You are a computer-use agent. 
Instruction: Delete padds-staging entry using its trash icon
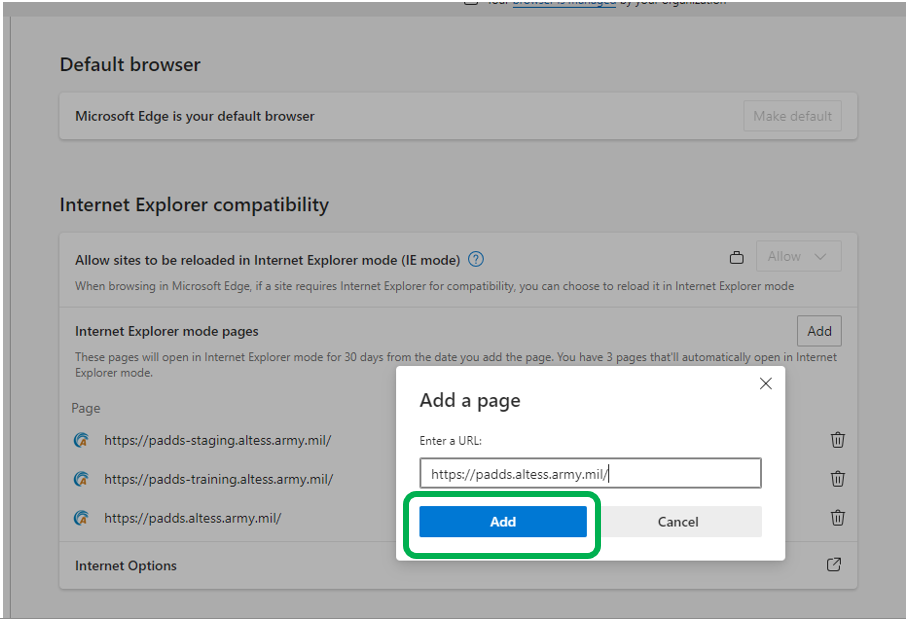[837, 440]
